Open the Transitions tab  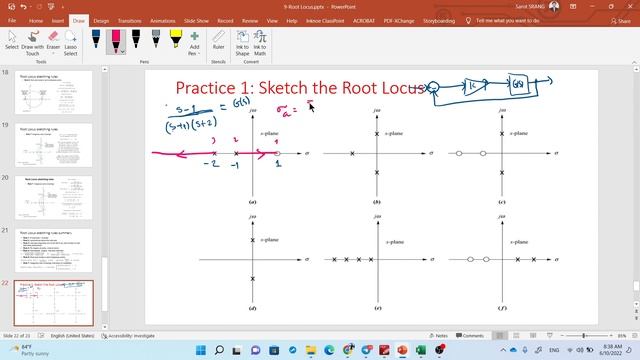click(x=129, y=21)
